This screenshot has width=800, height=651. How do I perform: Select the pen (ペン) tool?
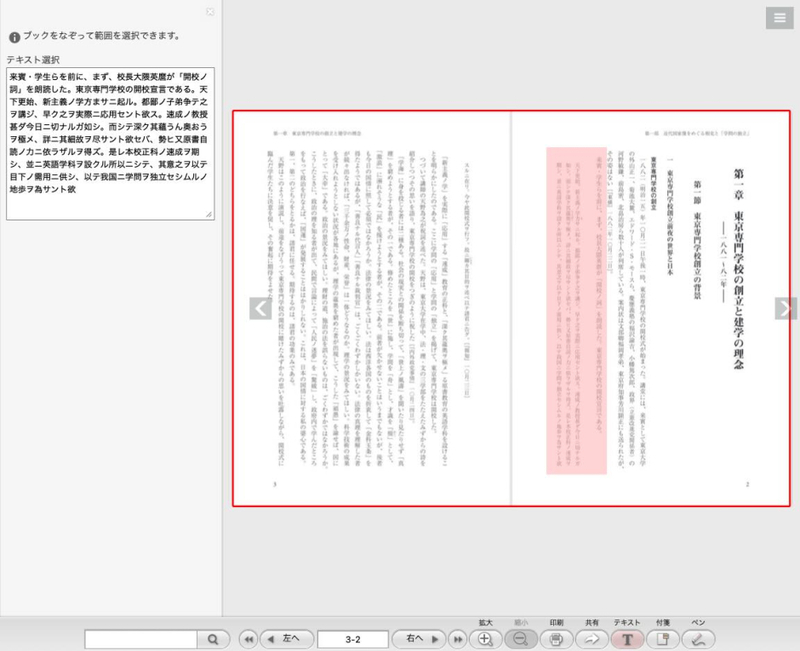(x=698, y=638)
